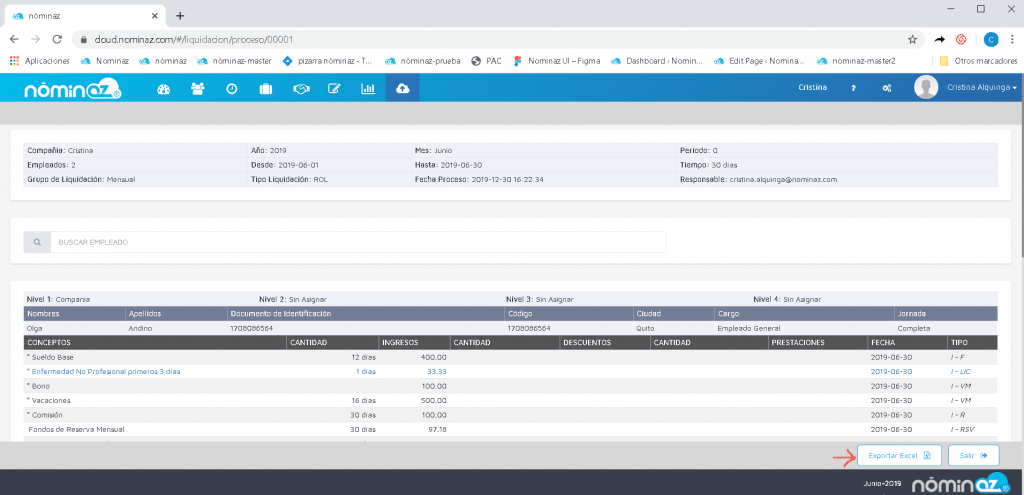Click the Empleado General cargo cell
The height and width of the screenshot is (495, 1024).
pos(748,328)
